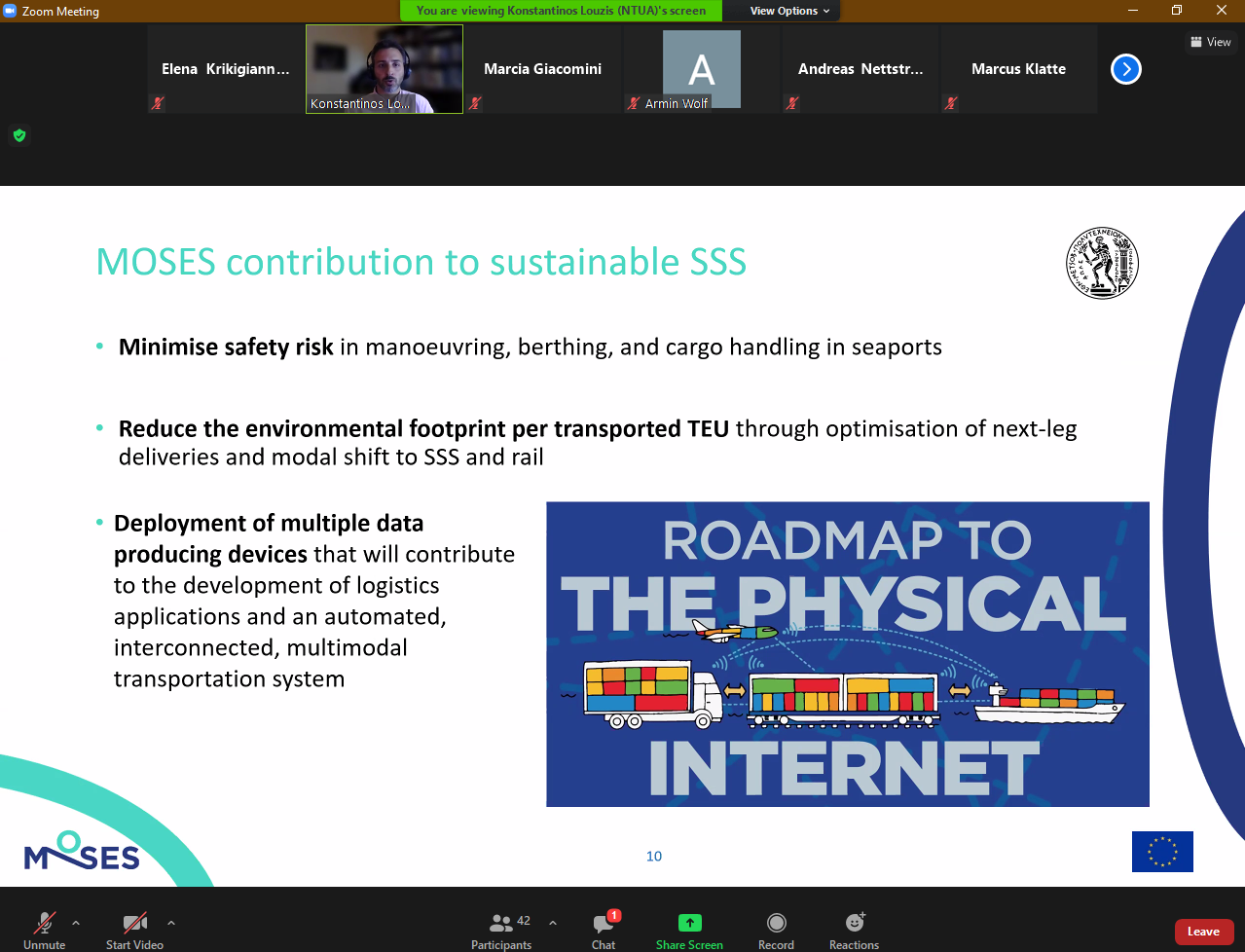This screenshot has width=1245, height=952.
Task: Minimize the Zoom Meeting window
Action: 1133,11
